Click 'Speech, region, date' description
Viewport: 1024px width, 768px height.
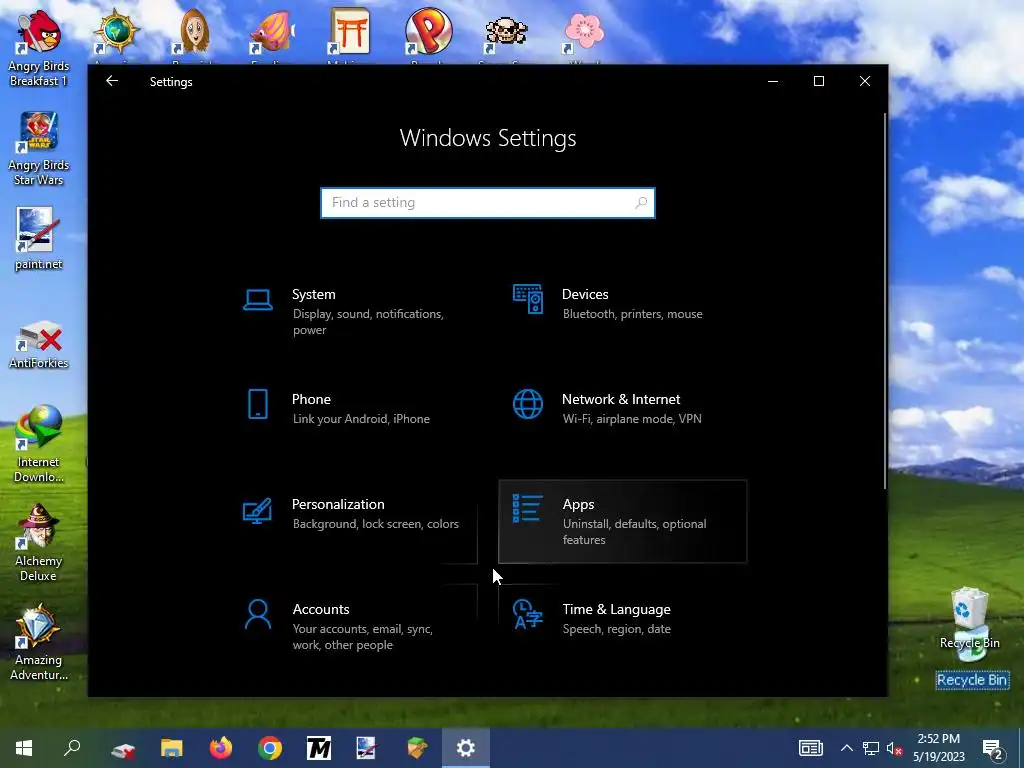coord(616,629)
